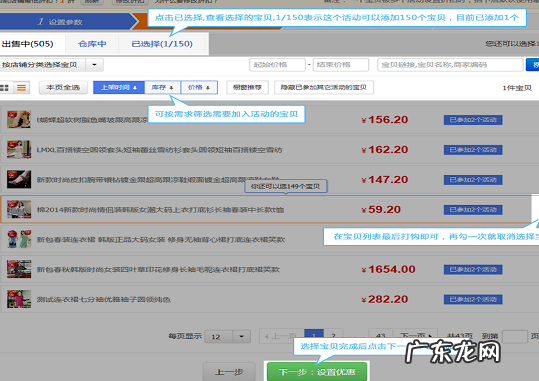Click 上一步 previous step button
The width and height of the screenshot is (539, 381).
[229, 372]
